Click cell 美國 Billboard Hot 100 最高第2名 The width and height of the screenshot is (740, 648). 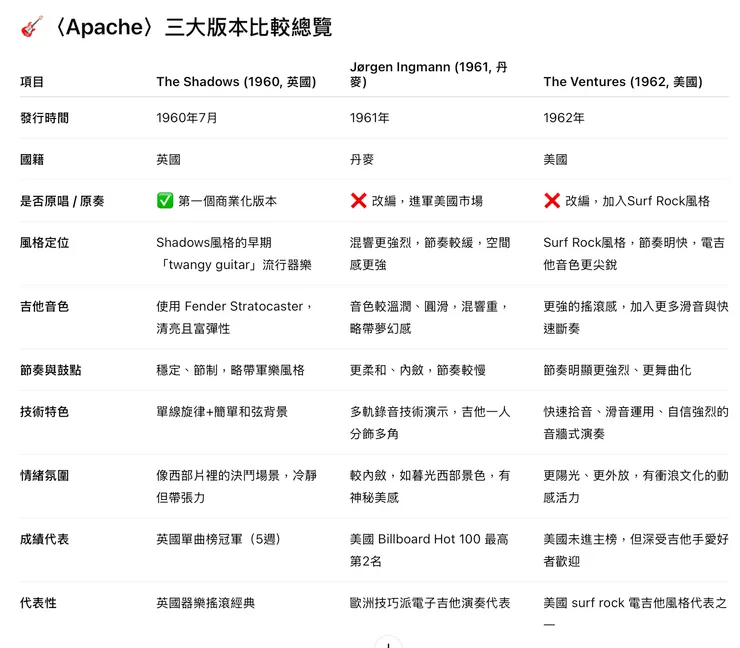click(x=429, y=550)
